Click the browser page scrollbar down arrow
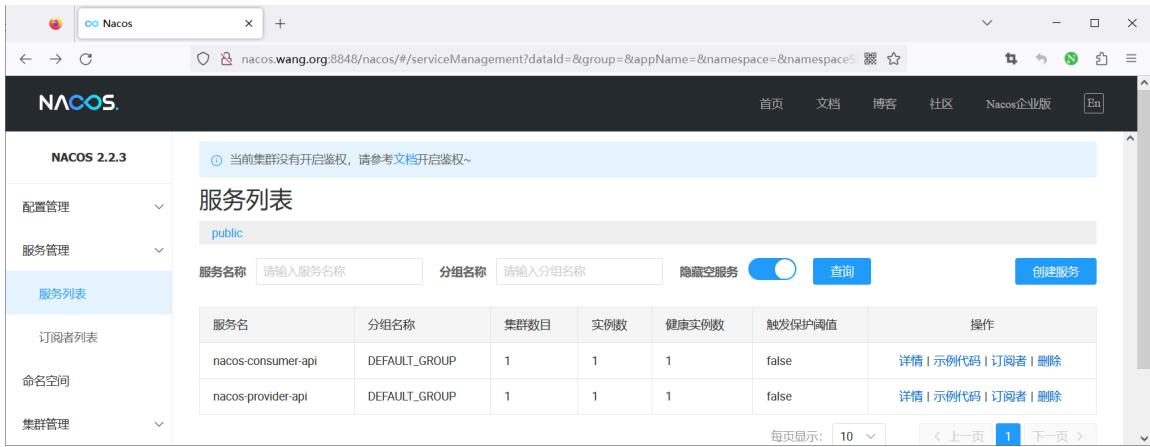 (1143, 439)
